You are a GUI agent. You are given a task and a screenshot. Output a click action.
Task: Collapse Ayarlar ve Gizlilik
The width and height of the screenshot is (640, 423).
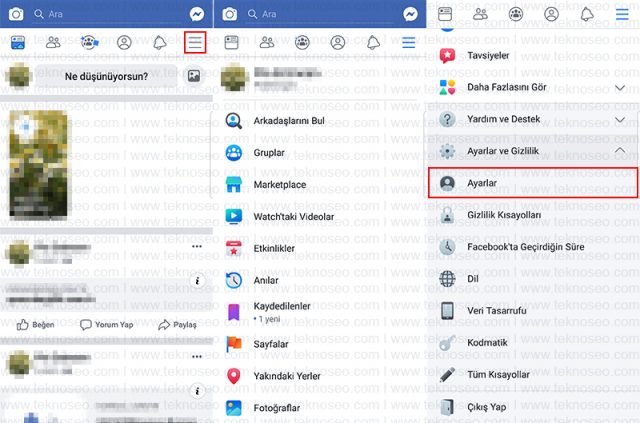(533, 151)
